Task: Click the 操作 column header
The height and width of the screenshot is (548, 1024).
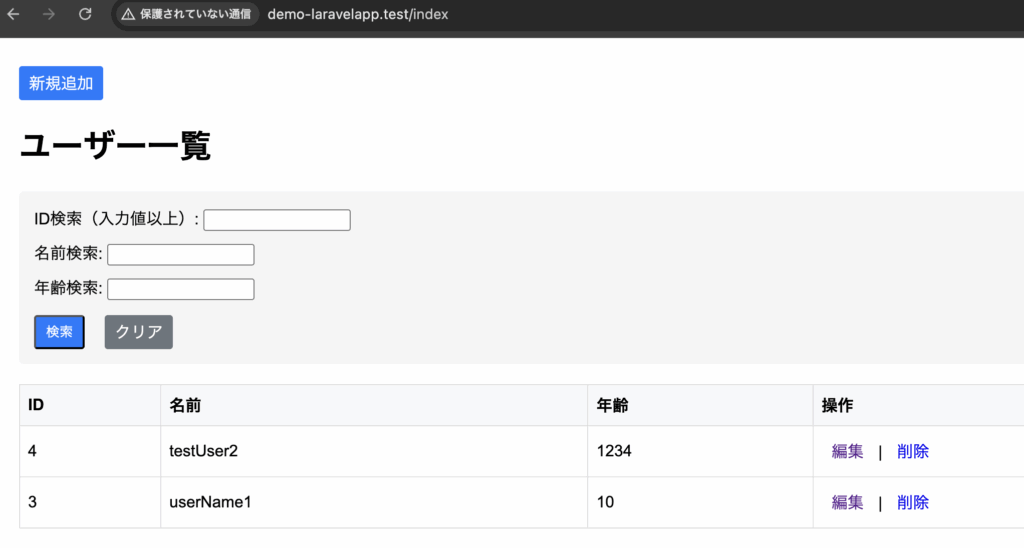Action: (x=837, y=405)
